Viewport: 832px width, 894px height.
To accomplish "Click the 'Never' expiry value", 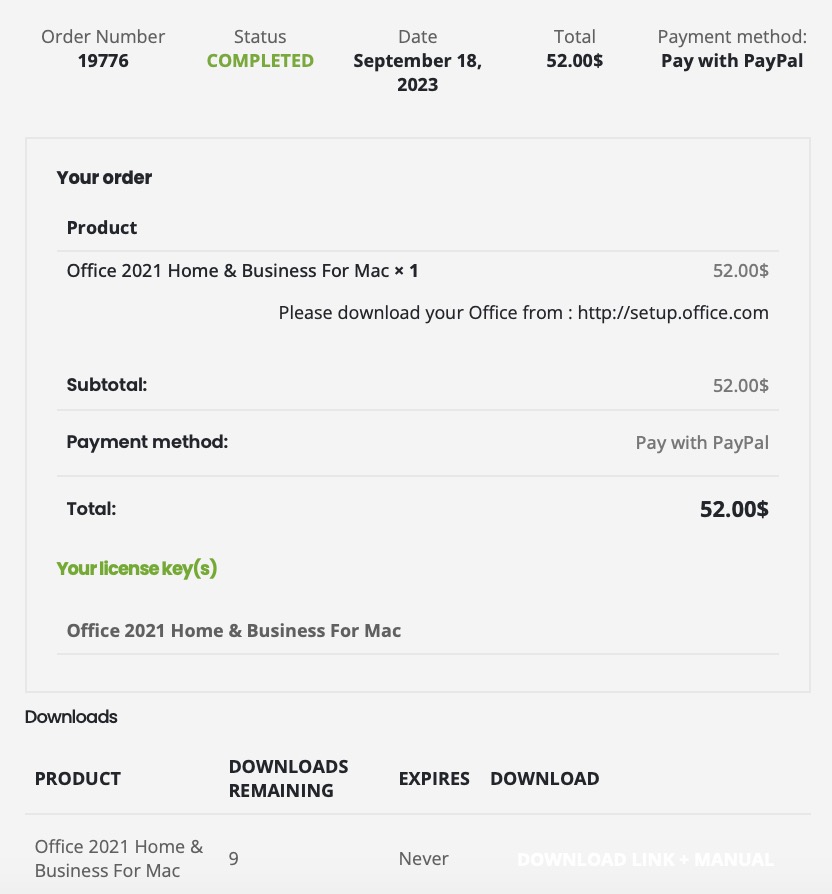I will (423, 859).
